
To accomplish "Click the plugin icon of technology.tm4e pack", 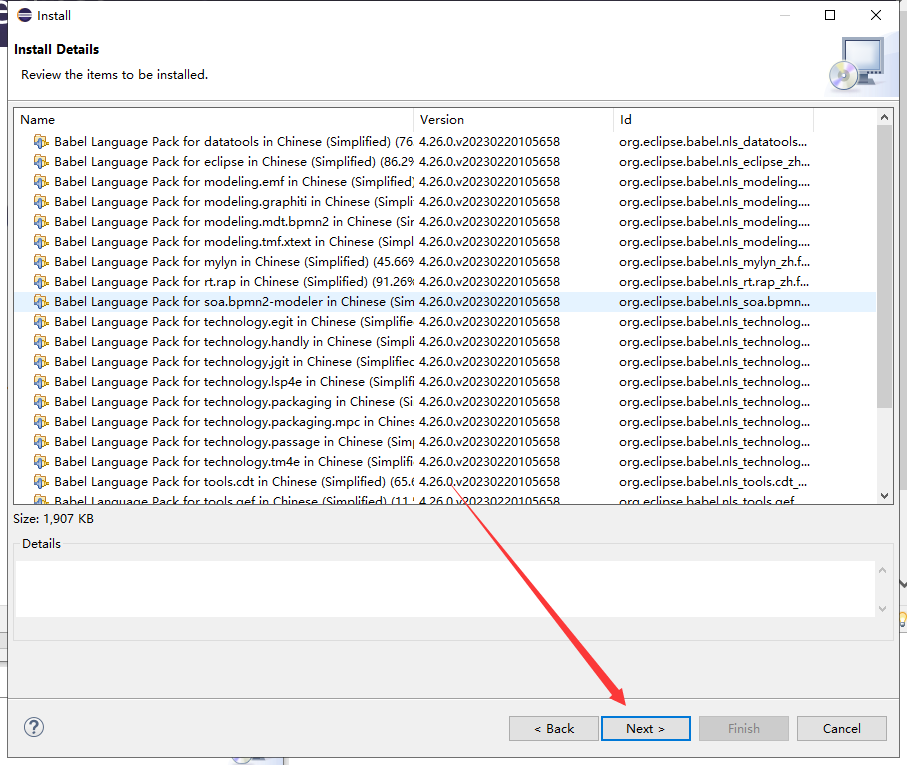I will click(x=41, y=462).
